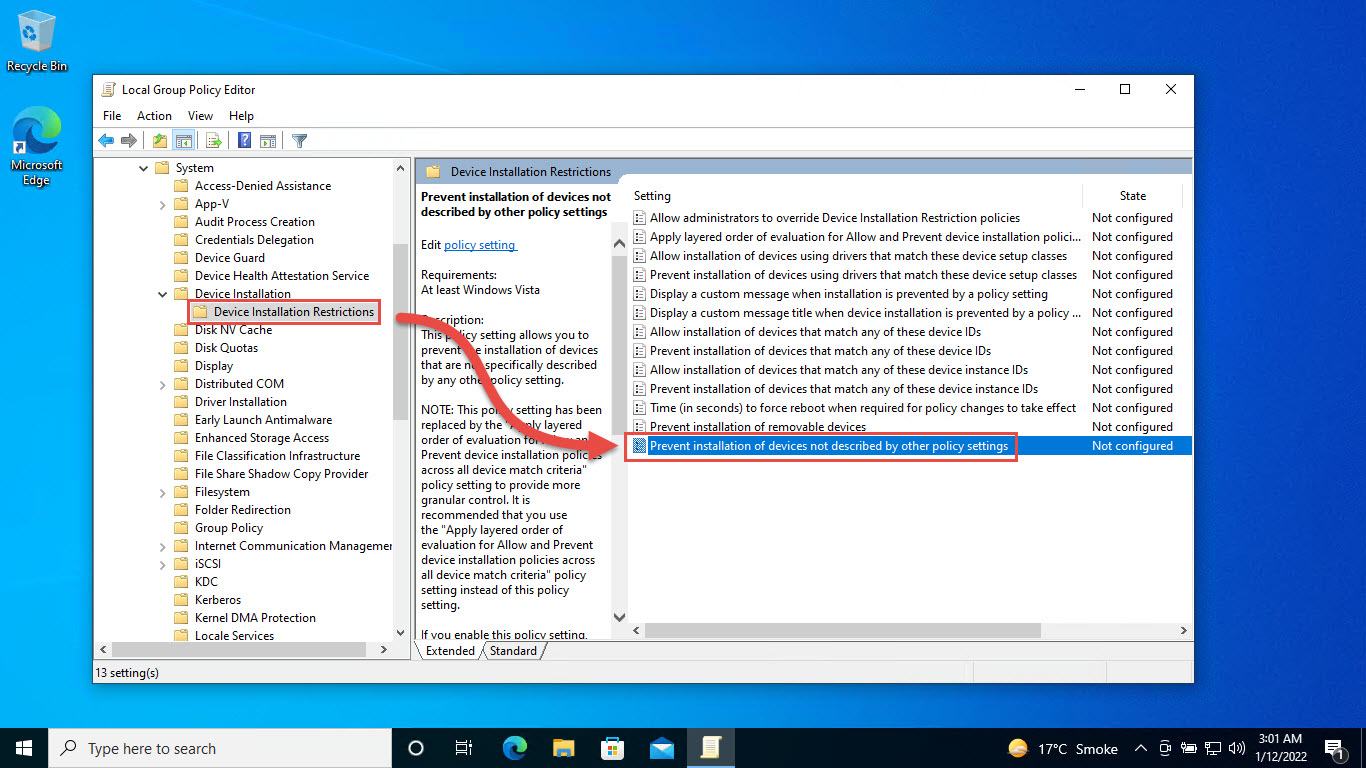Select 'Allow administrators to override' policy row

[835, 218]
